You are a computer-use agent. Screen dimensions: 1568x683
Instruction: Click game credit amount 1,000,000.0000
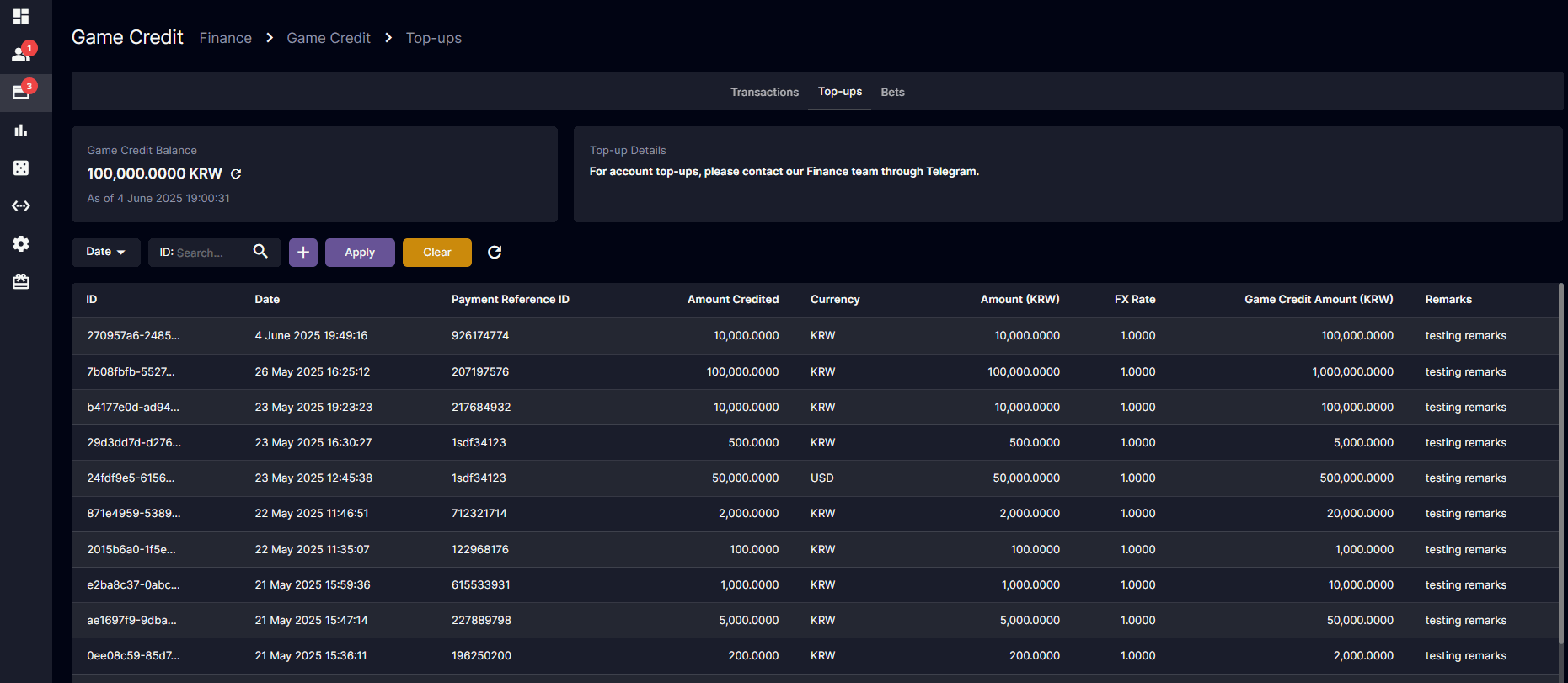(x=1352, y=371)
